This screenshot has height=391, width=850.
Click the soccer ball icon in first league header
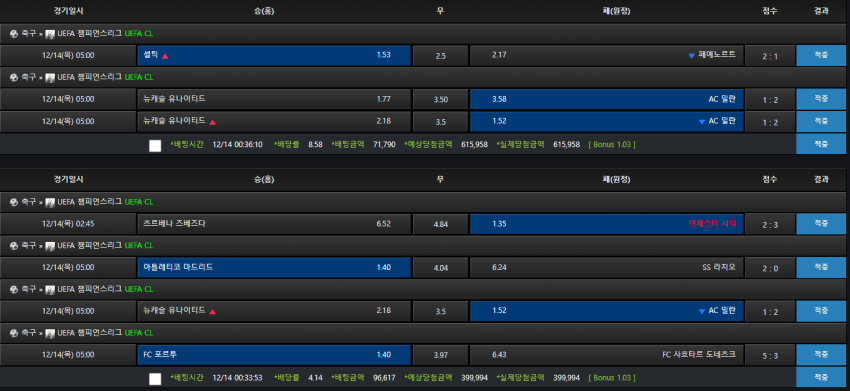click(14, 34)
